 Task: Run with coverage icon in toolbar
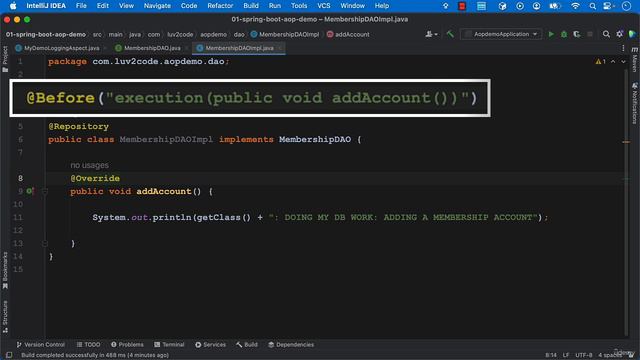coord(577,34)
